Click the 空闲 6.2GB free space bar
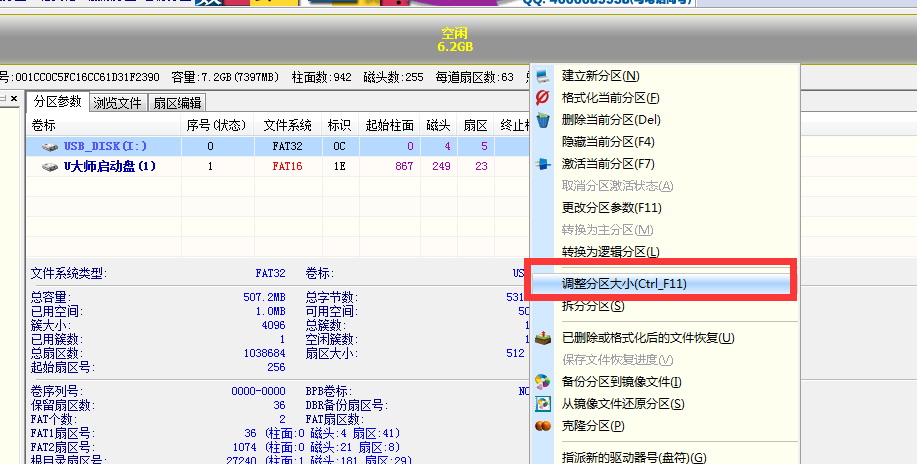Screen dimensions: 917x464 (455, 40)
